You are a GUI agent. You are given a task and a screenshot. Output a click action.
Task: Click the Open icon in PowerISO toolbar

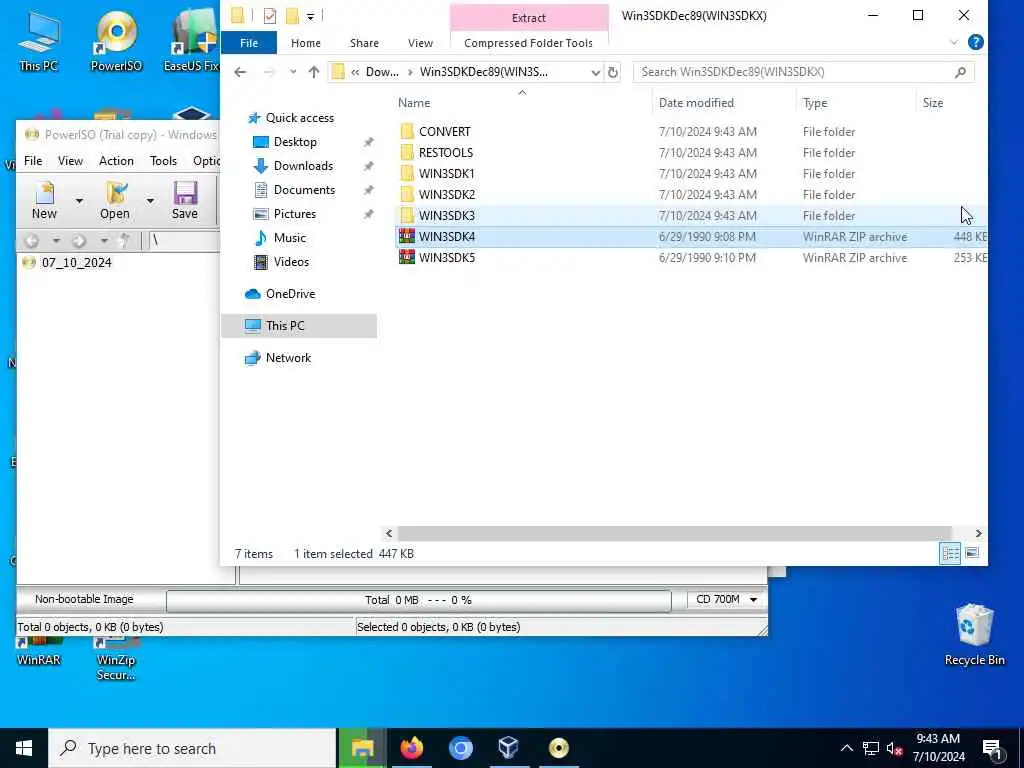tap(115, 200)
